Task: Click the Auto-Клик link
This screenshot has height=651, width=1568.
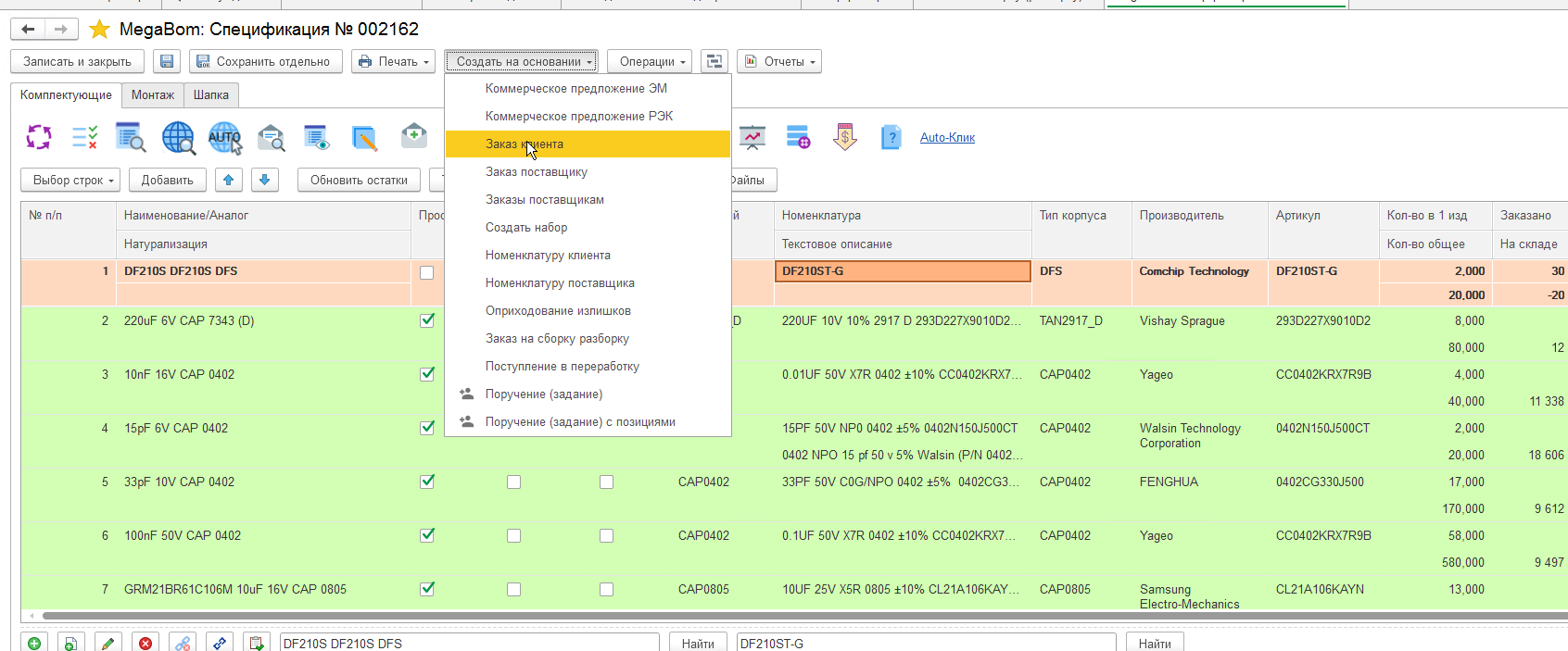Action: pos(947,138)
